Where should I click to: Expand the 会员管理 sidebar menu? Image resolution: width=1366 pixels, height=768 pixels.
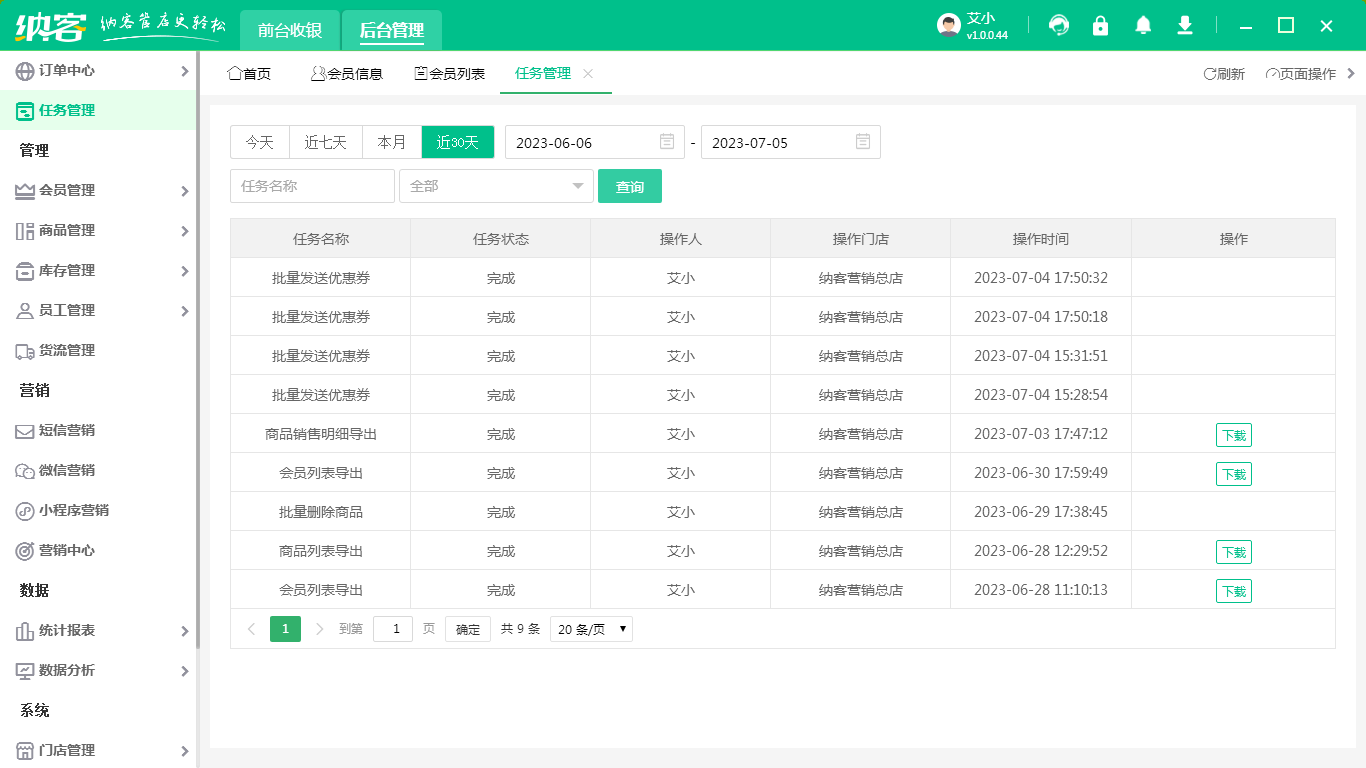98,190
